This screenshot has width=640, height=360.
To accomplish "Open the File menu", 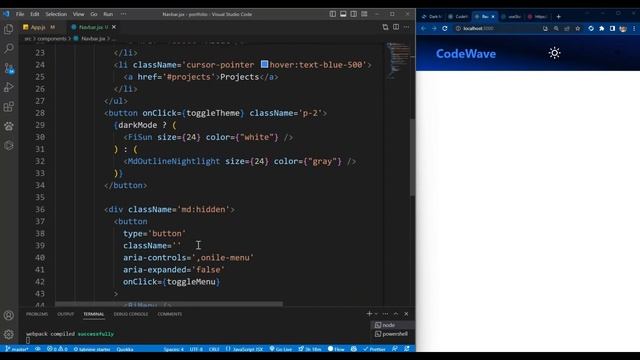I will (20, 14).
